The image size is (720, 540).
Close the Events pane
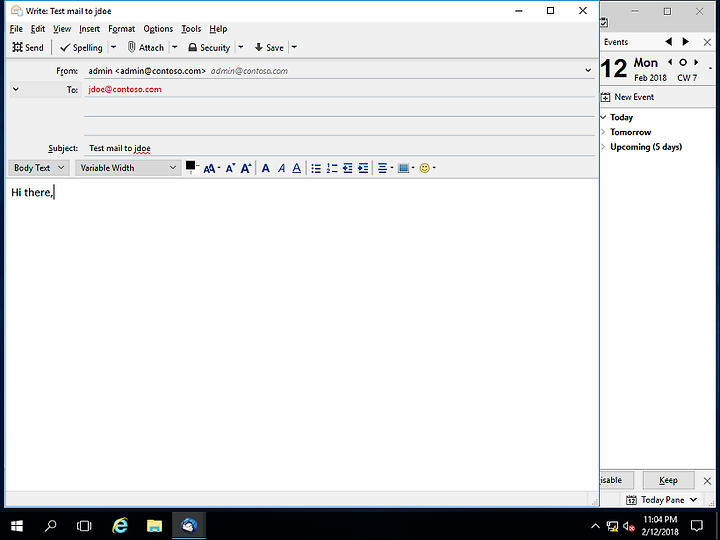tap(707, 42)
